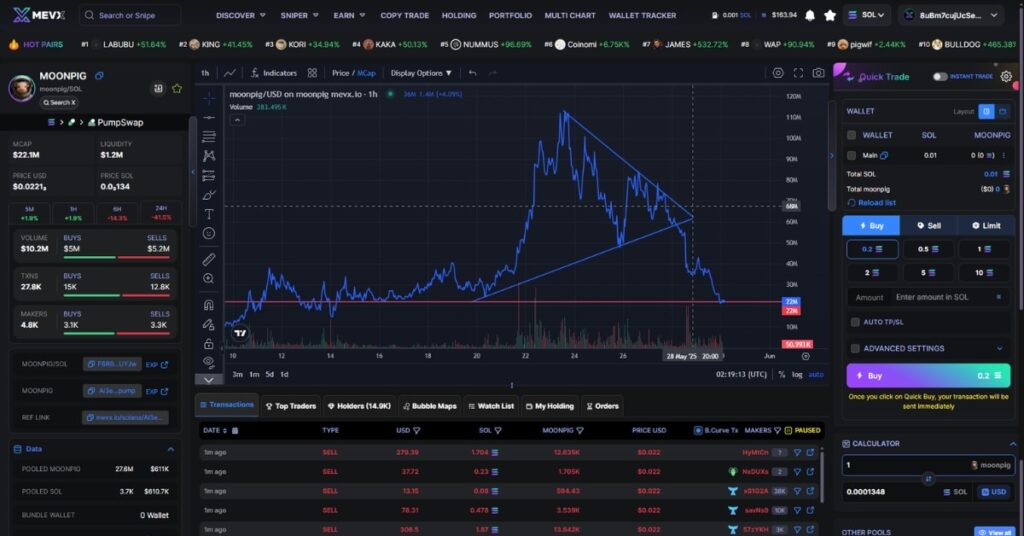This screenshot has height=536, width=1024.
Task: Switch calculator currency to USD
Action: tap(993, 492)
